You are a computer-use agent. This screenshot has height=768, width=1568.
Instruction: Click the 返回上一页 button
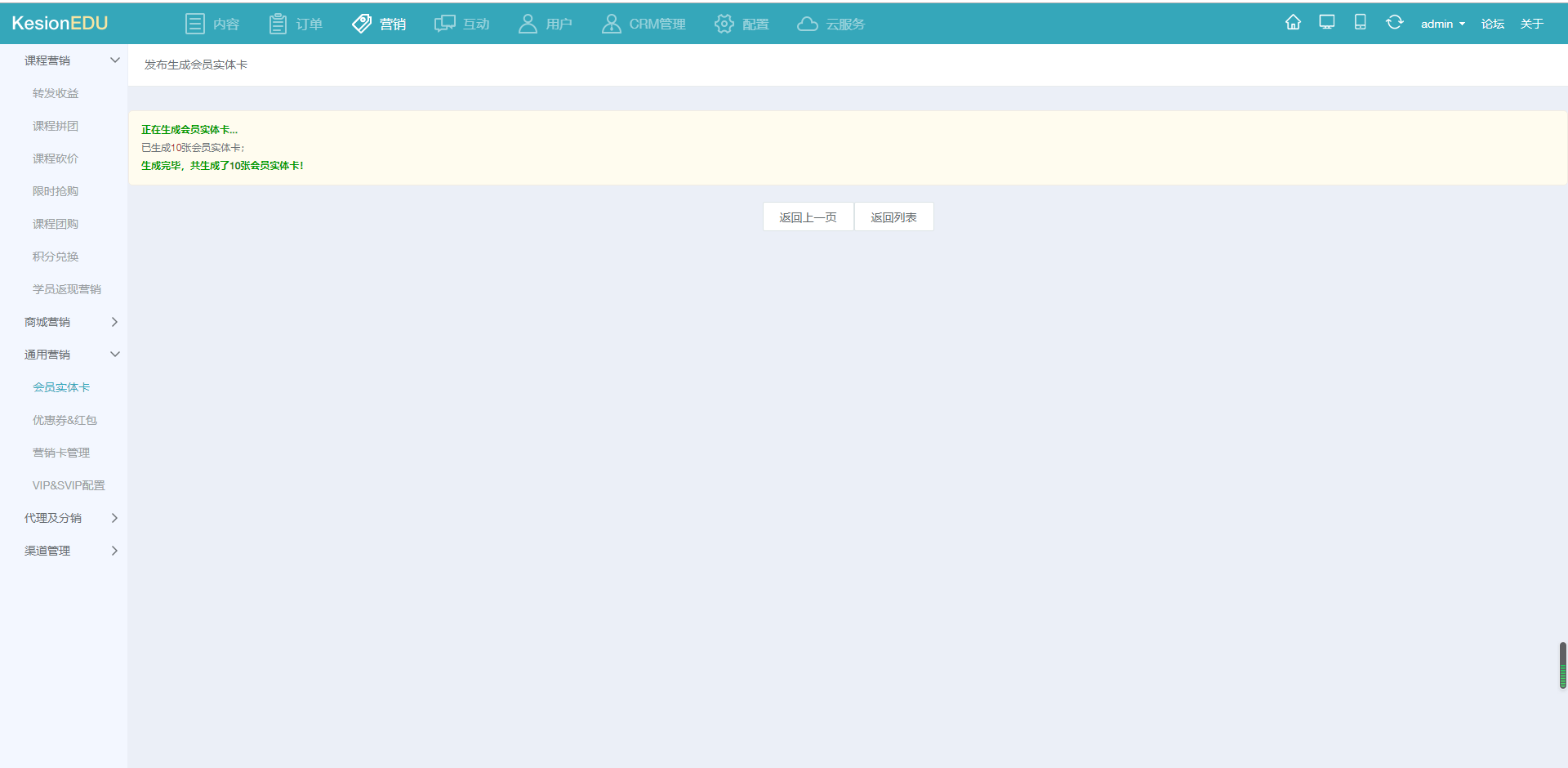coord(808,217)
